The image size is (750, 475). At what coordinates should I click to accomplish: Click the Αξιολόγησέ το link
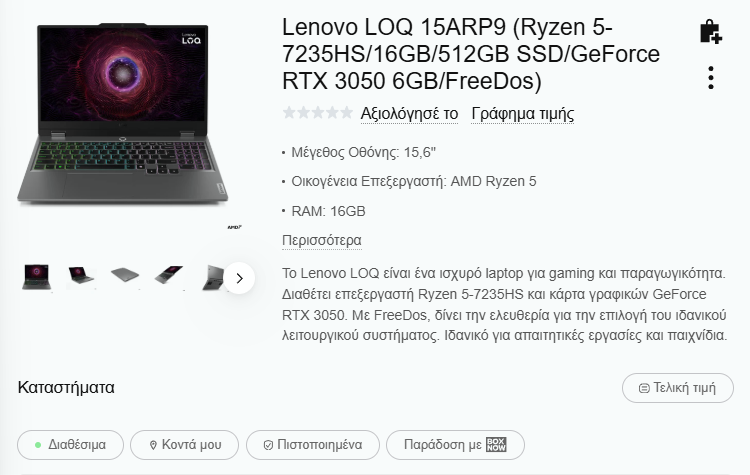409,114
